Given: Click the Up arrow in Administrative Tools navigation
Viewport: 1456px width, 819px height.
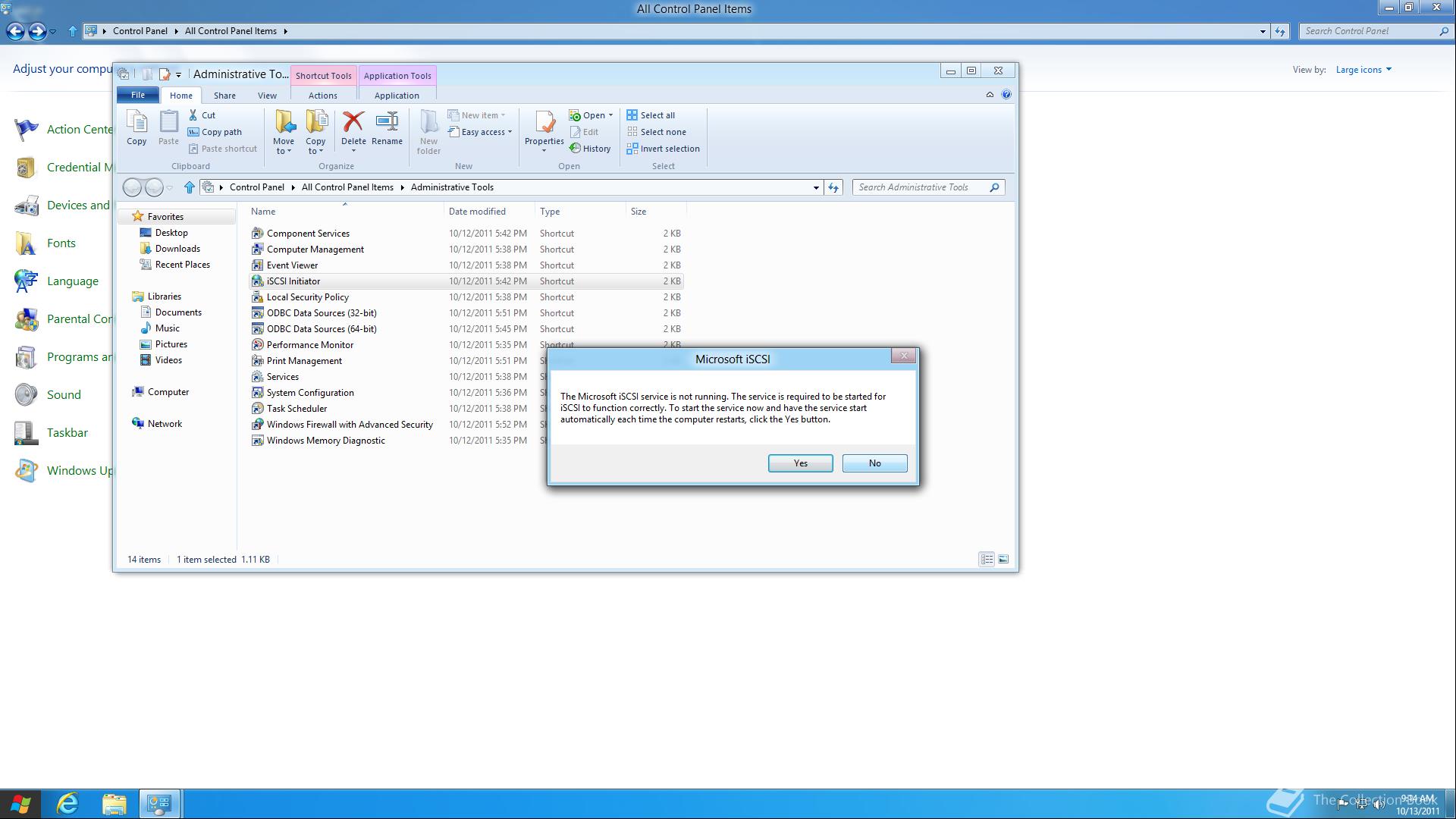Looking at the screenshot, I should coord(190,187).
